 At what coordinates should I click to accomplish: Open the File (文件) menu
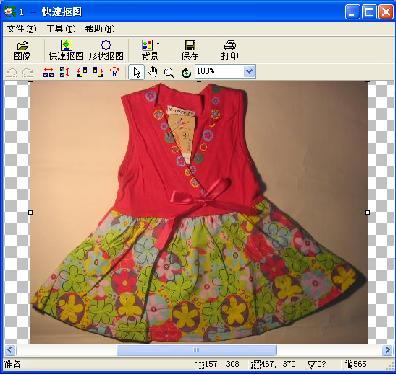click(21, 29)
